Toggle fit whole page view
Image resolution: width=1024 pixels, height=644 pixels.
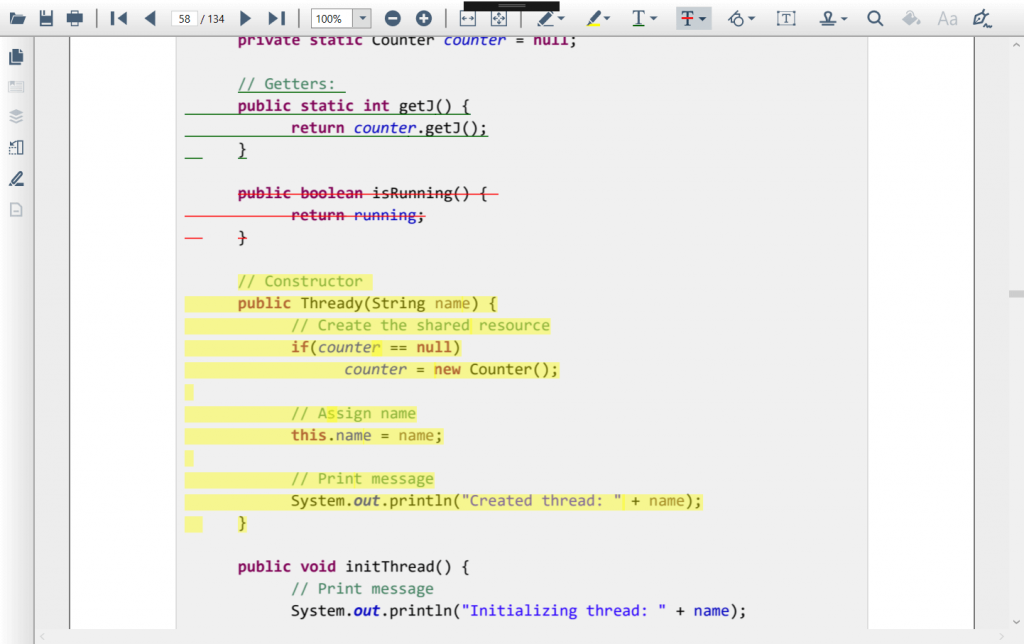click(499, 18)
